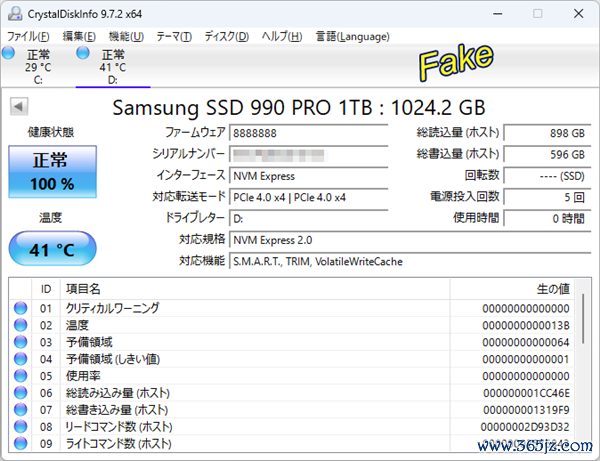
Task: Click the firmware field 8888888
Action: point(308,133)
